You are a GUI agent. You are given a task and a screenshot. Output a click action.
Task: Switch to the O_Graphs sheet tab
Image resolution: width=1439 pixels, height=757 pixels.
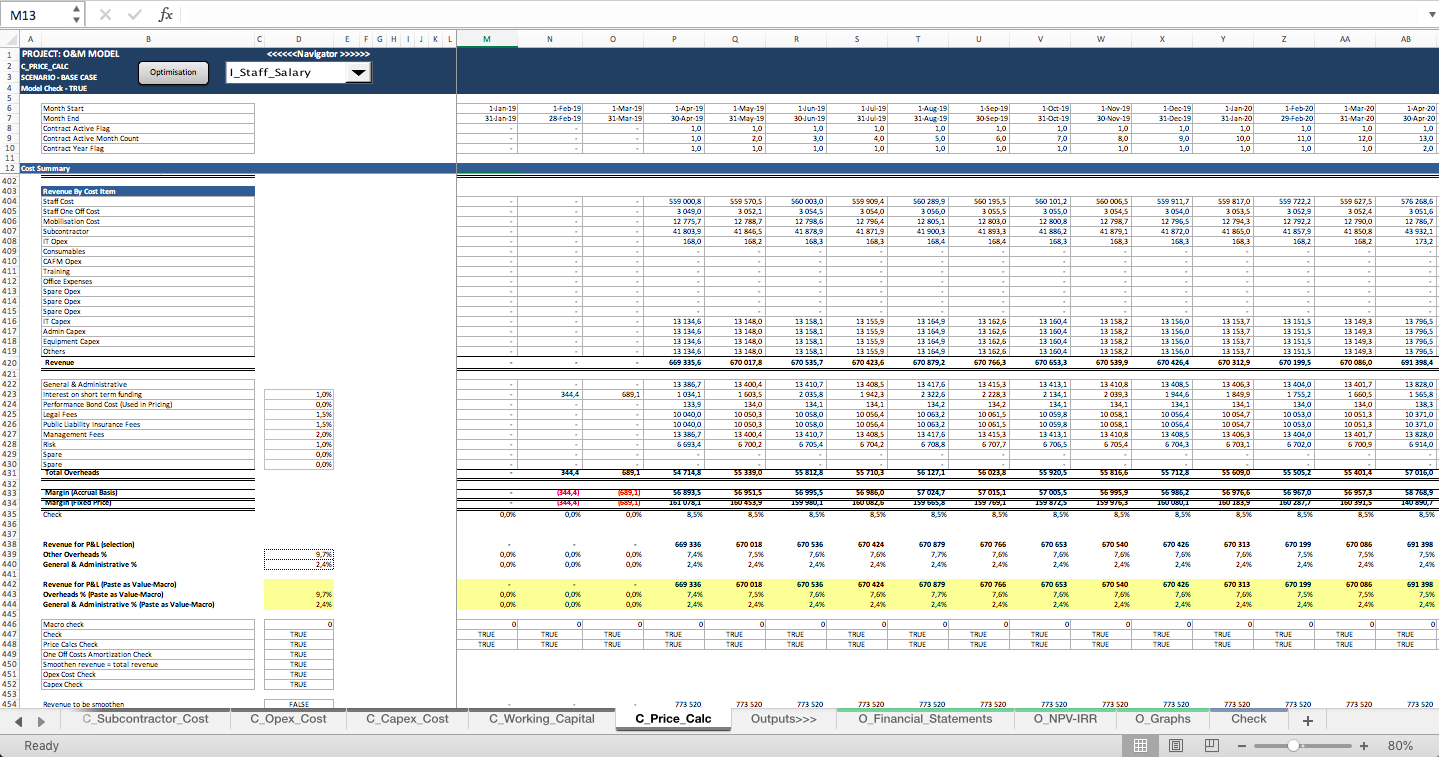1164,719
